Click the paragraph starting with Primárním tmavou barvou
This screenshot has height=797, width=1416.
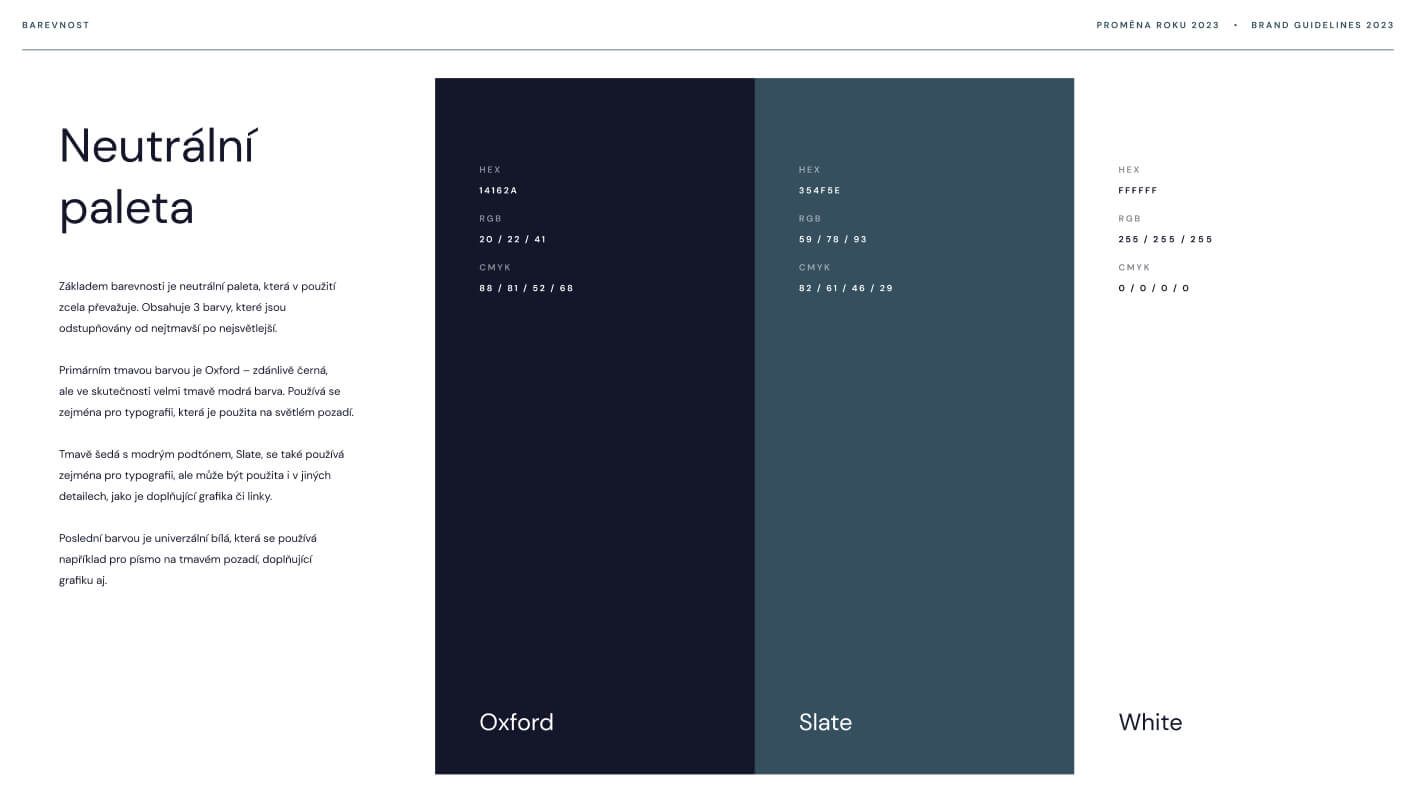[206, 391]
